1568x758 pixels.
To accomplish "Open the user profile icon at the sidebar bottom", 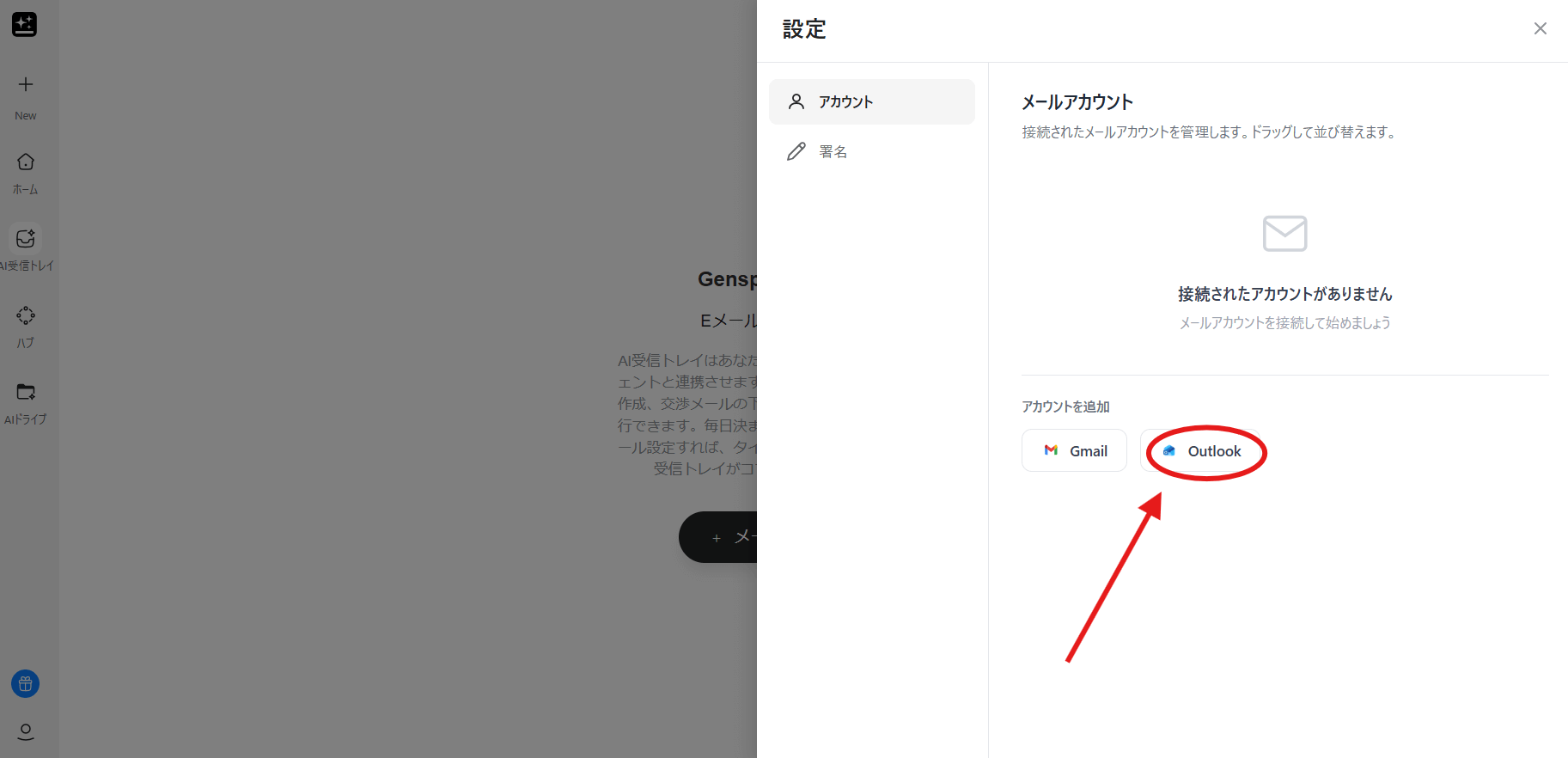I will 26,731.
